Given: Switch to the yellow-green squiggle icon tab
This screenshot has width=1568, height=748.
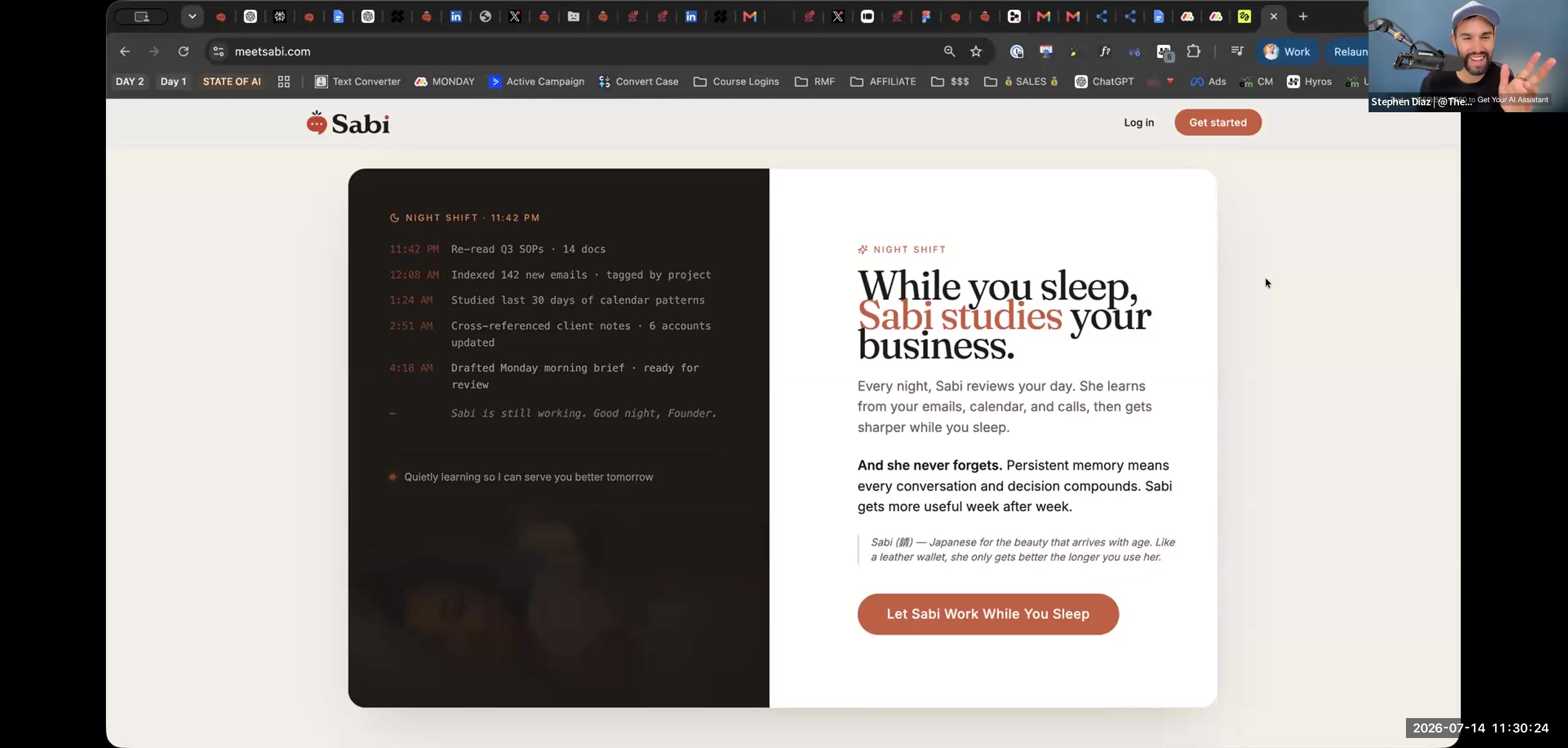Looking at the screenshot, I should (x=1245, y=17).
